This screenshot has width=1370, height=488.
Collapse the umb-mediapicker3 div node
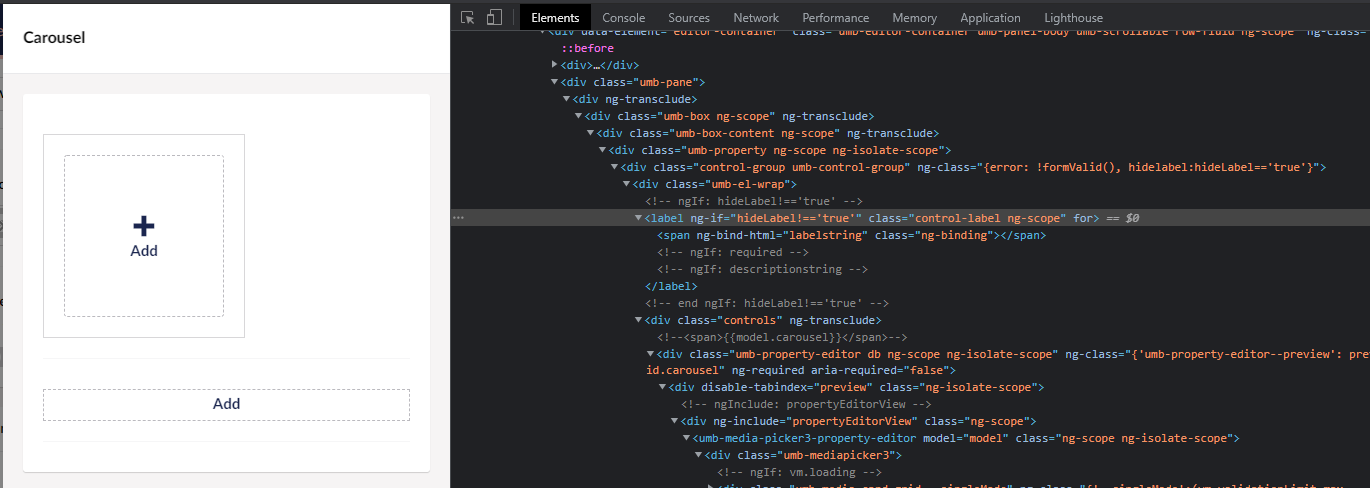pyautogui.click(x=699, y=455)
